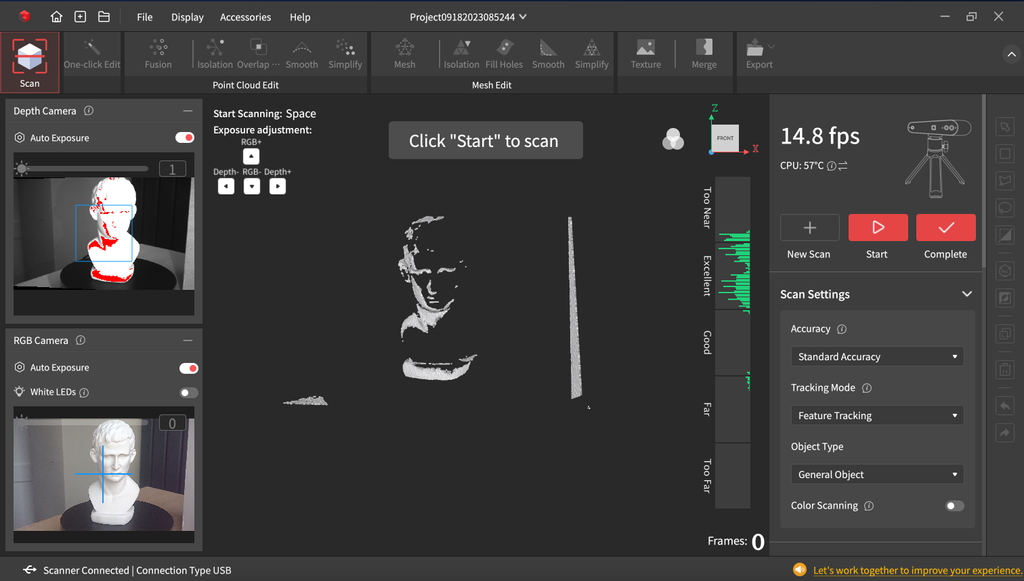Open the Tracking Mode dropdown

coord(876,415)
